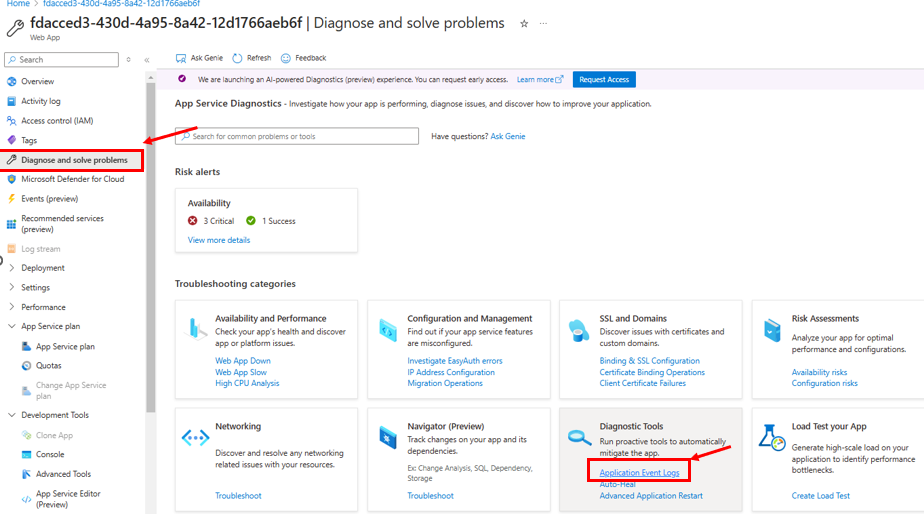Click the Load Test flask icon
The width and height of the screenshot is (924, 514).
[x=771, y=436]
